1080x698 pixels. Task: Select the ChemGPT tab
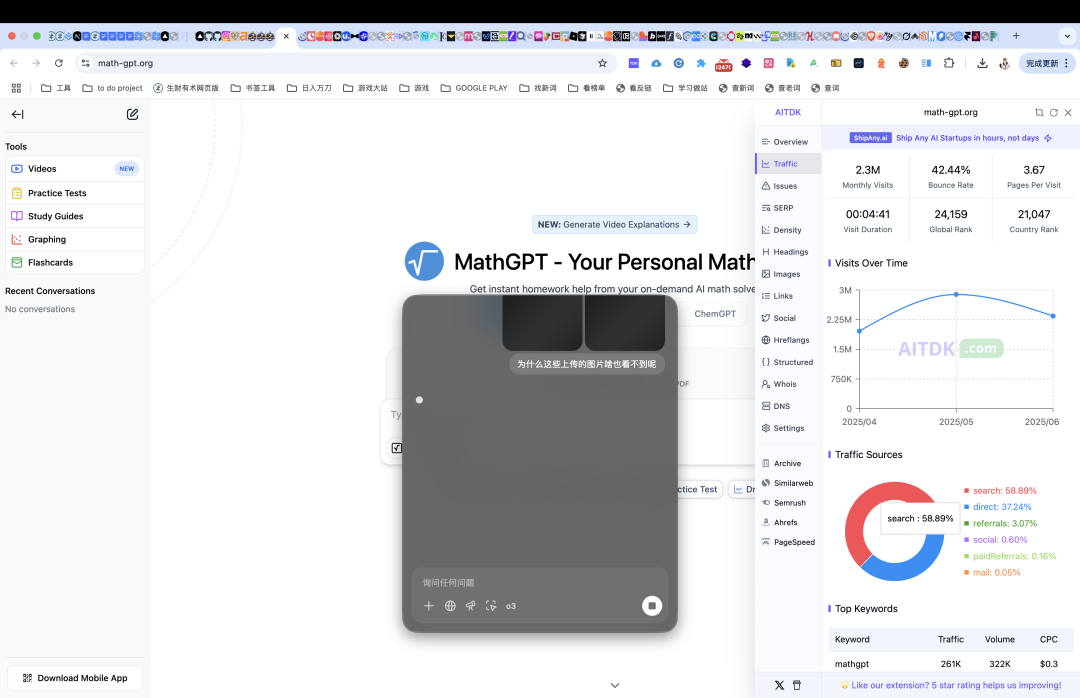[x=715, y=314]
